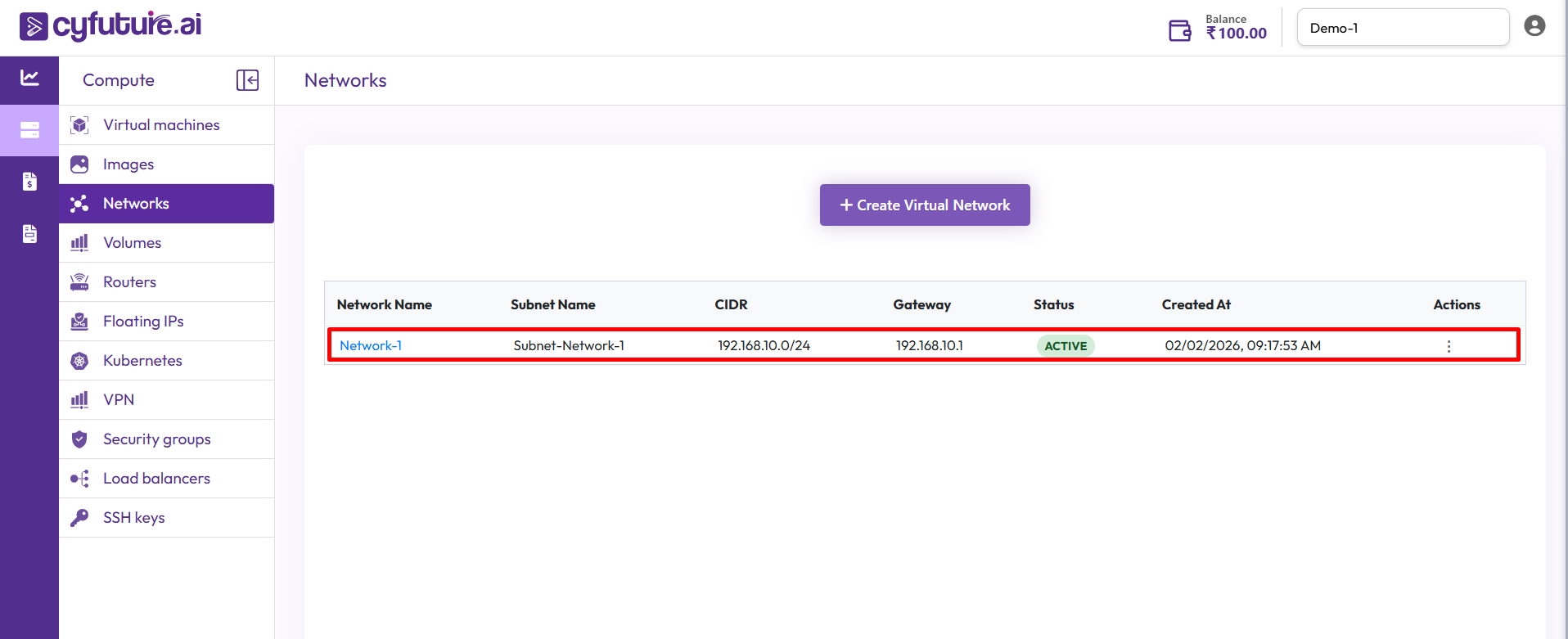Open the Load balancers menu item
This screenshot has width=1568, height=639.
click(156, 479)
